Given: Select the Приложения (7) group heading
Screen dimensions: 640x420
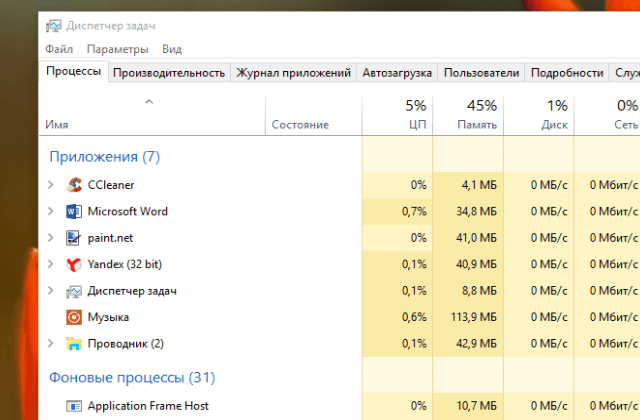Looking at the screenshot, I should 104,157.
